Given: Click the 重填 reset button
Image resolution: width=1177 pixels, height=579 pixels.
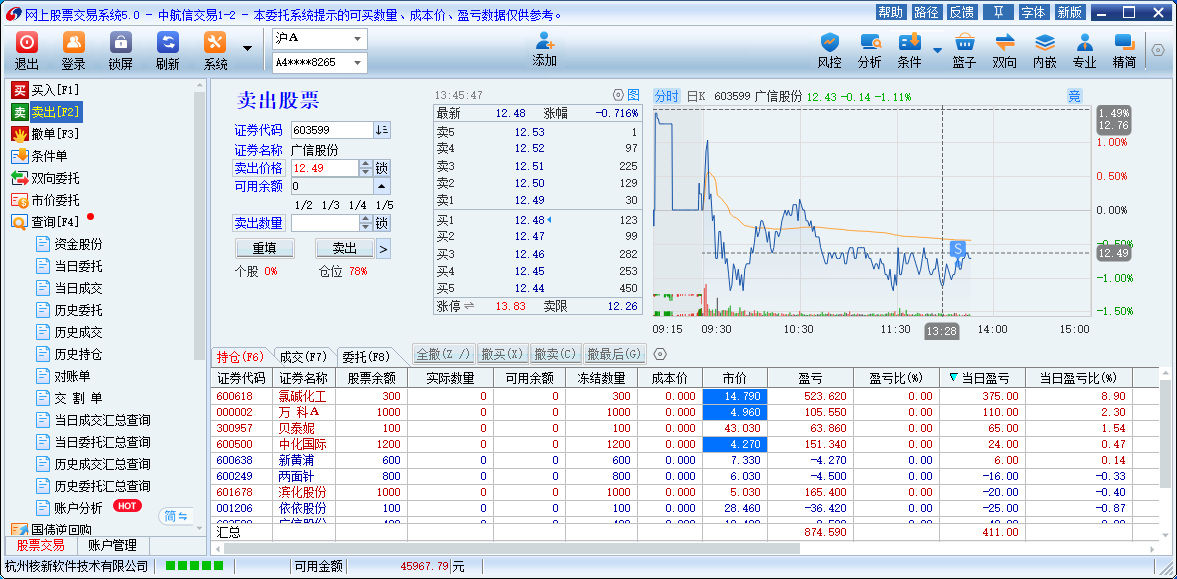Looking at the screenshot, I should [264, 249].
